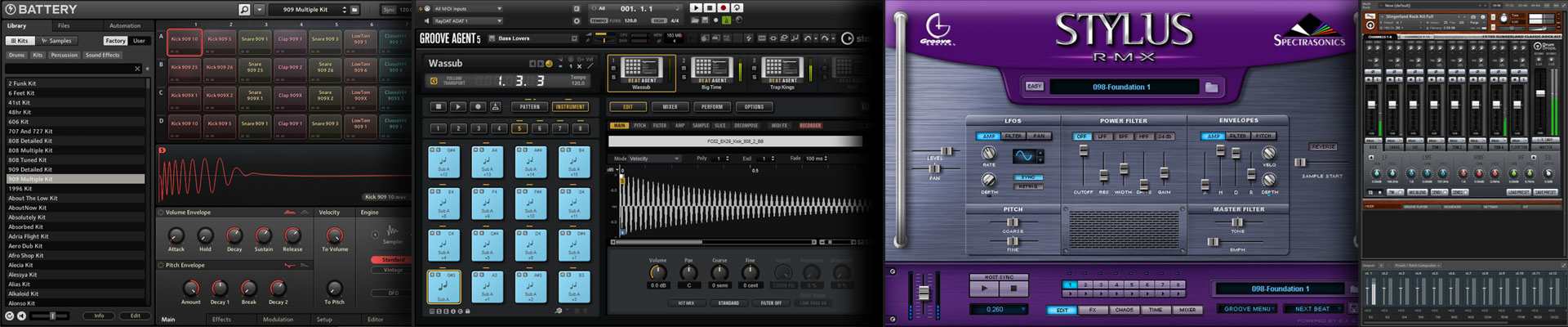The image size is (1568, 327).
Task: Click the pad section play button
Action: pyautogui.click(x=458, y=107)
